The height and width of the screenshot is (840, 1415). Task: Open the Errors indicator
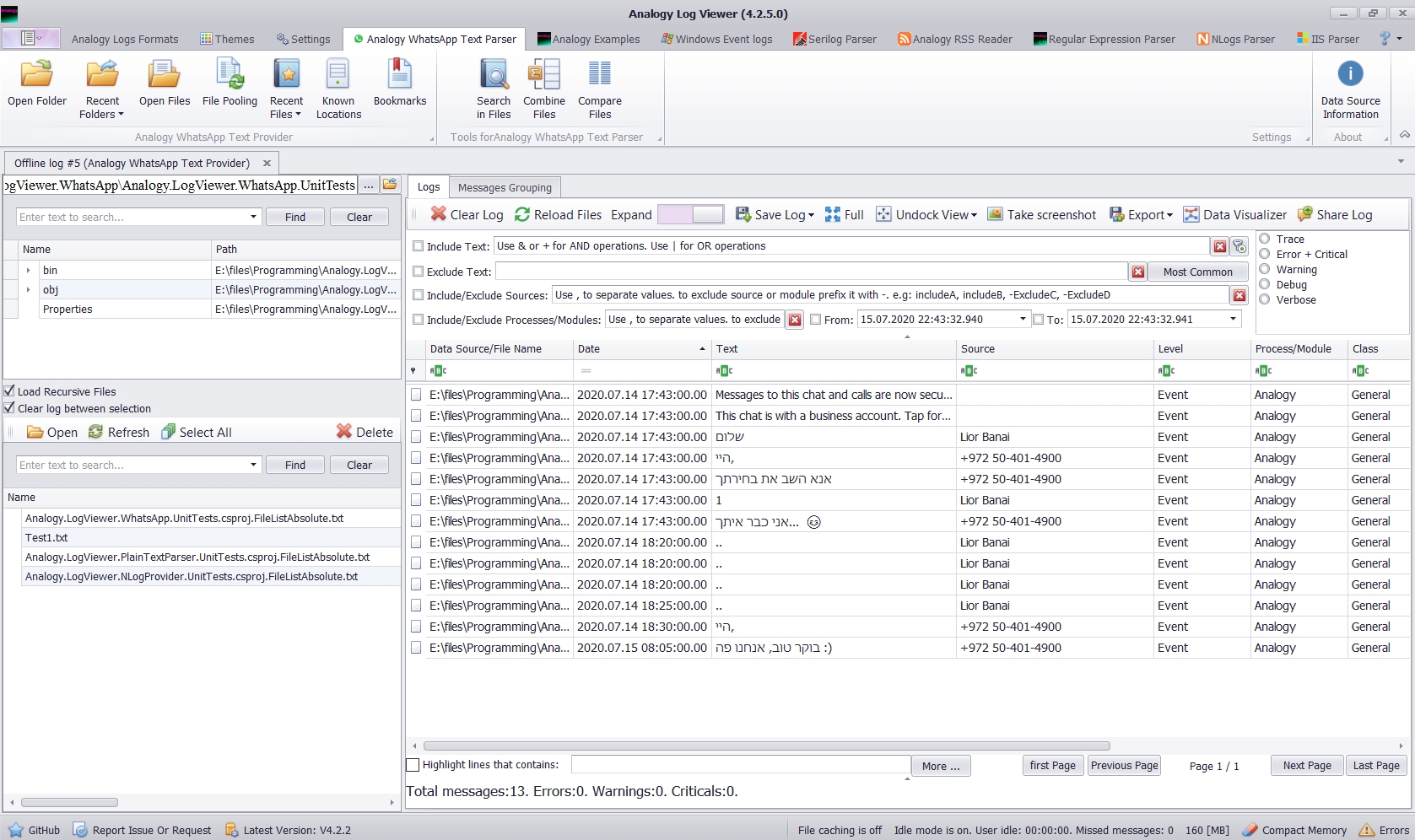[x=1385, y=830]
